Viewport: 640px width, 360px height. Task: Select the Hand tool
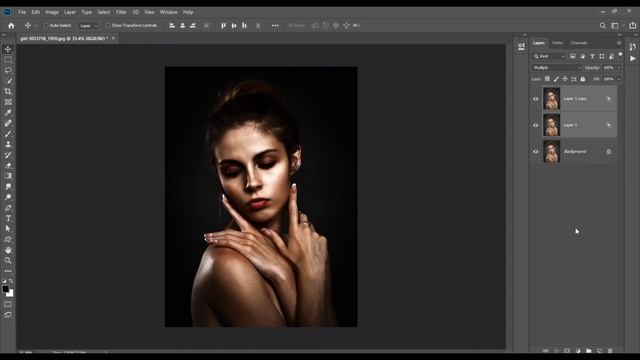tap(8, 250)
